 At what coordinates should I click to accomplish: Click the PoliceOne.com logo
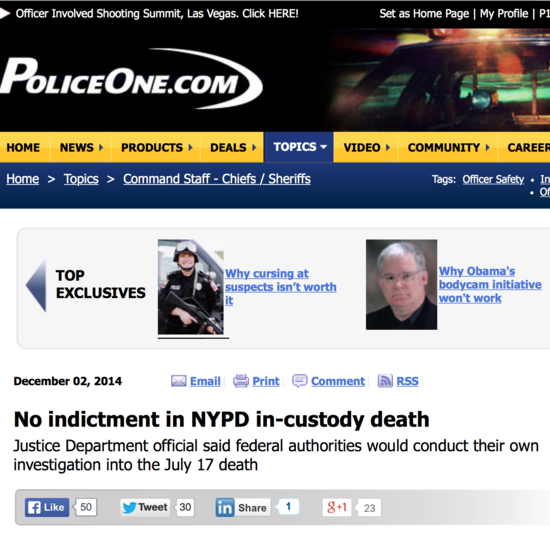(x=131, y=79)
